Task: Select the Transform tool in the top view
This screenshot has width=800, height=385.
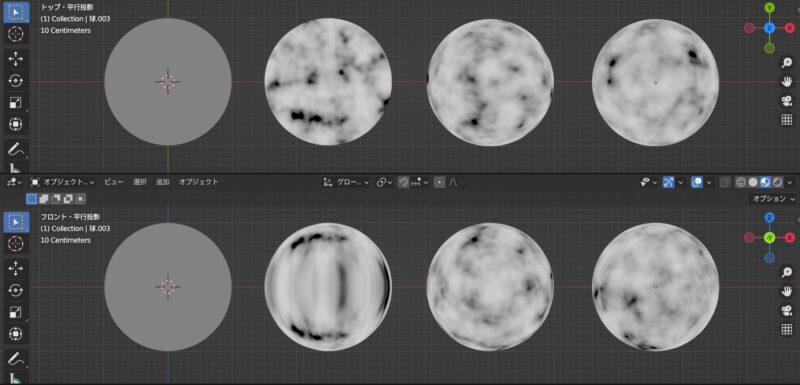Action: point(16,124)
